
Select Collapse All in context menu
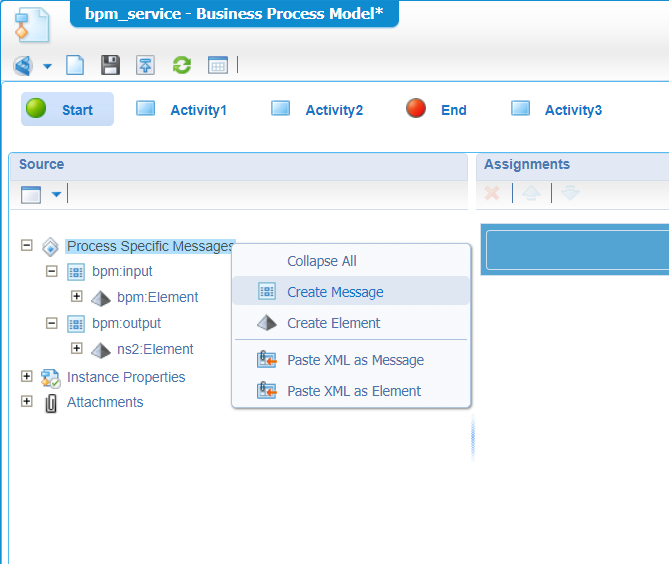[x=321, y=261]
